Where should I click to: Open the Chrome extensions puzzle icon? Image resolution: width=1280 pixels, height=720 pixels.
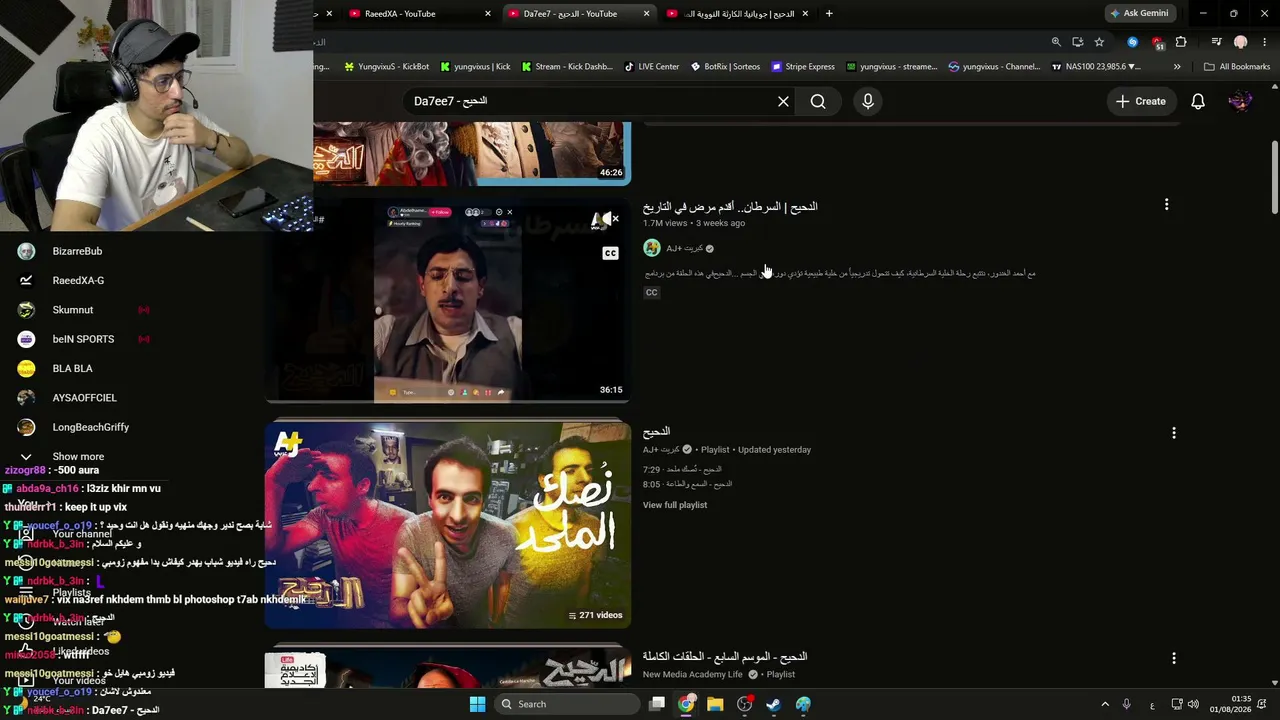pos(1181,42)
